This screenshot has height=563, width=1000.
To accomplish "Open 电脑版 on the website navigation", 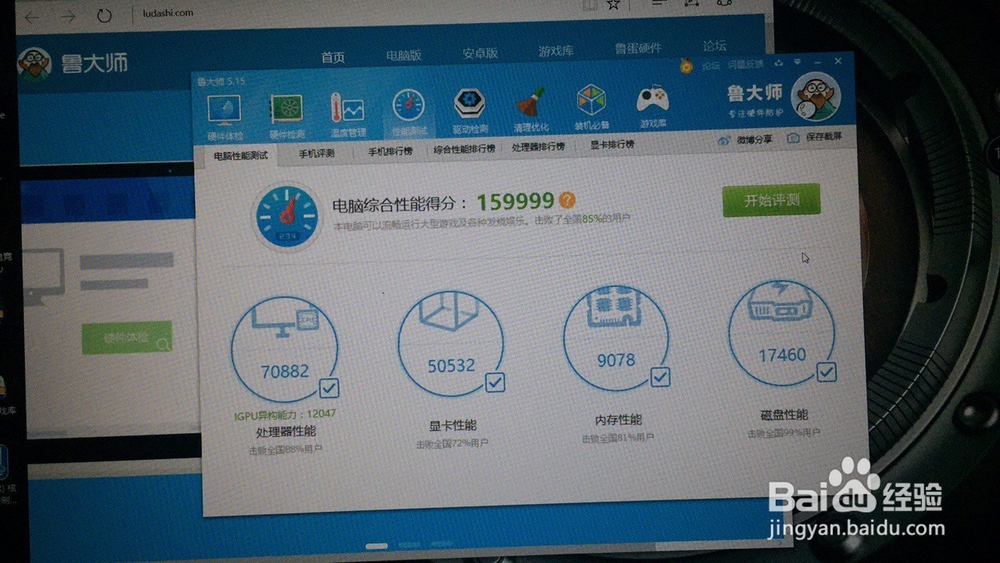I will (x=404, y=55).
